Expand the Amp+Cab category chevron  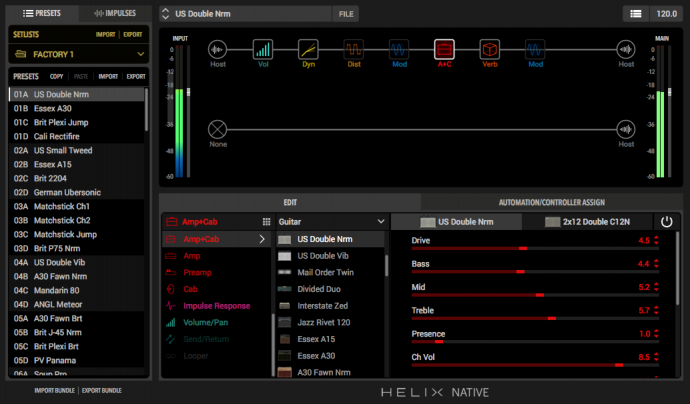point(262,239)
